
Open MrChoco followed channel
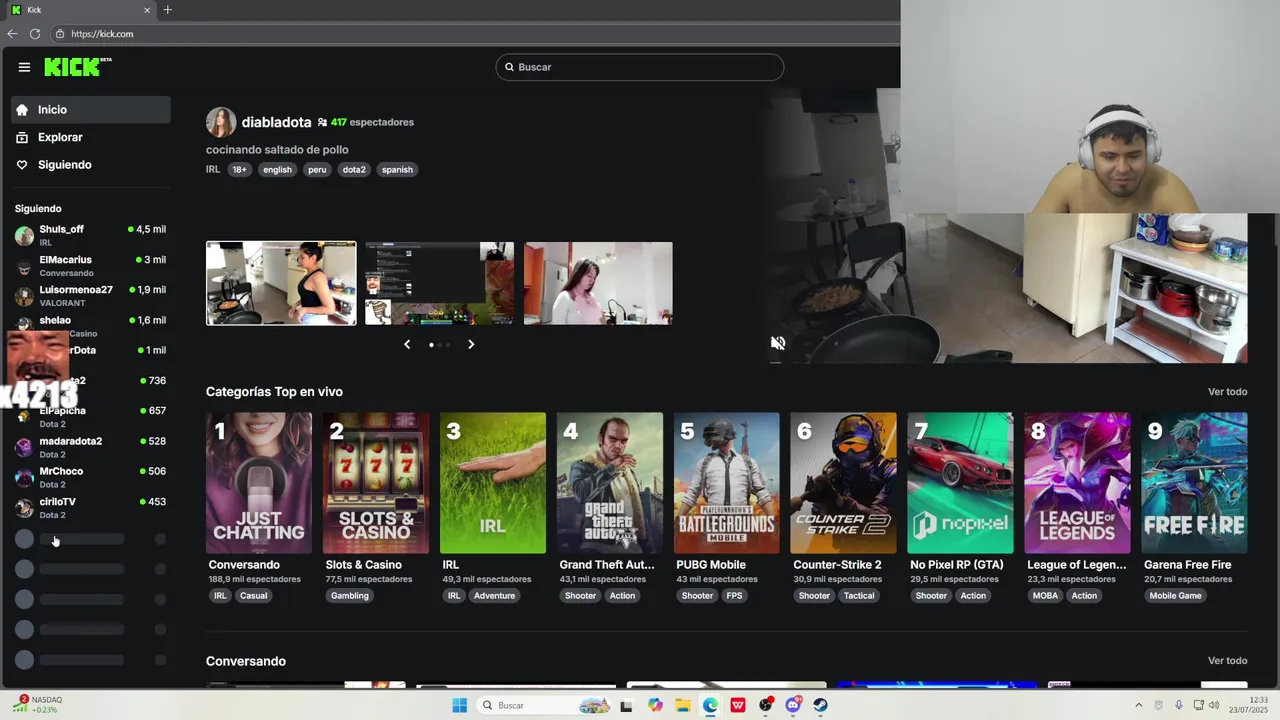[x=90, y=477]
